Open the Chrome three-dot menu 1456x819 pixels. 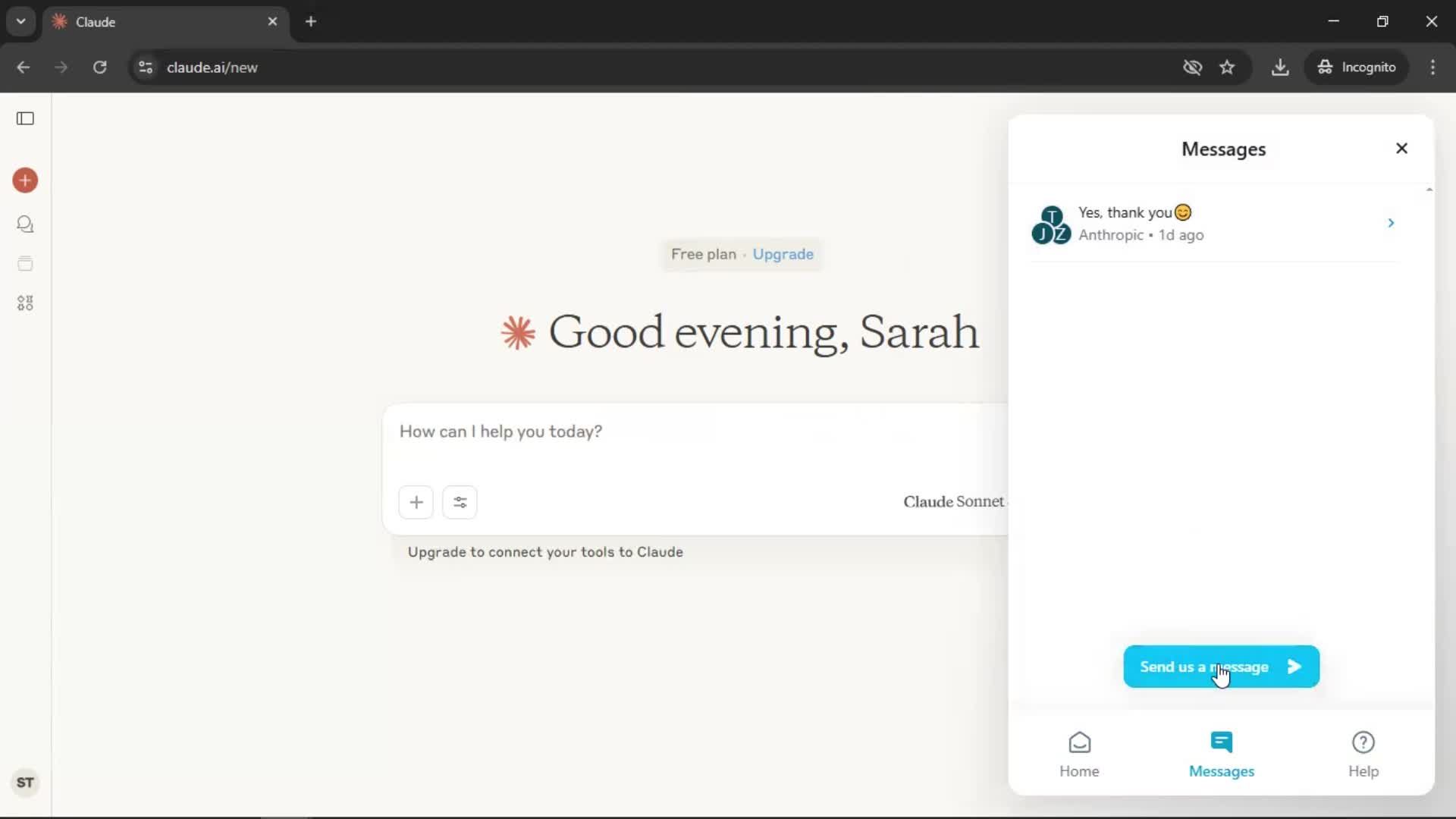pyautogui.click(x=1432, y=67)
